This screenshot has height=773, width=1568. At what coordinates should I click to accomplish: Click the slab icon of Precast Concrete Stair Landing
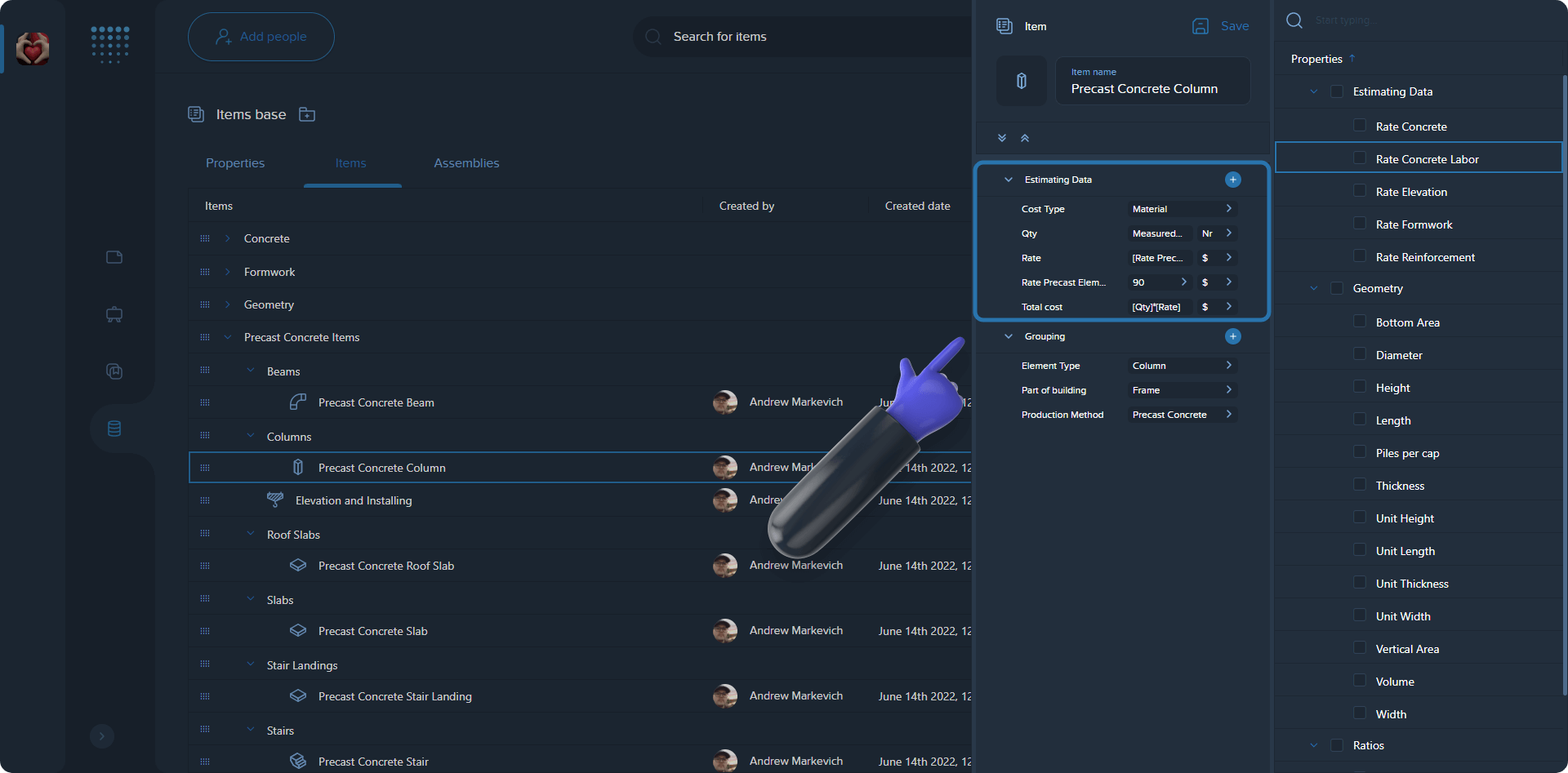[x=298, y=695]
